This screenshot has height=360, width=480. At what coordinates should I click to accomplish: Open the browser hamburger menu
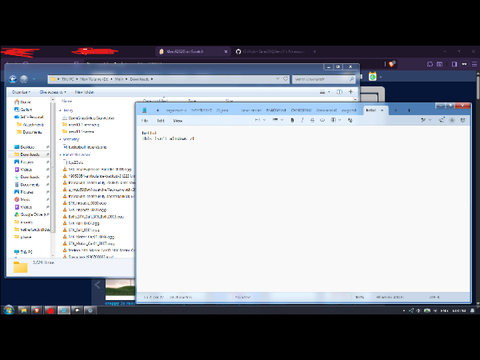point(474,64)
